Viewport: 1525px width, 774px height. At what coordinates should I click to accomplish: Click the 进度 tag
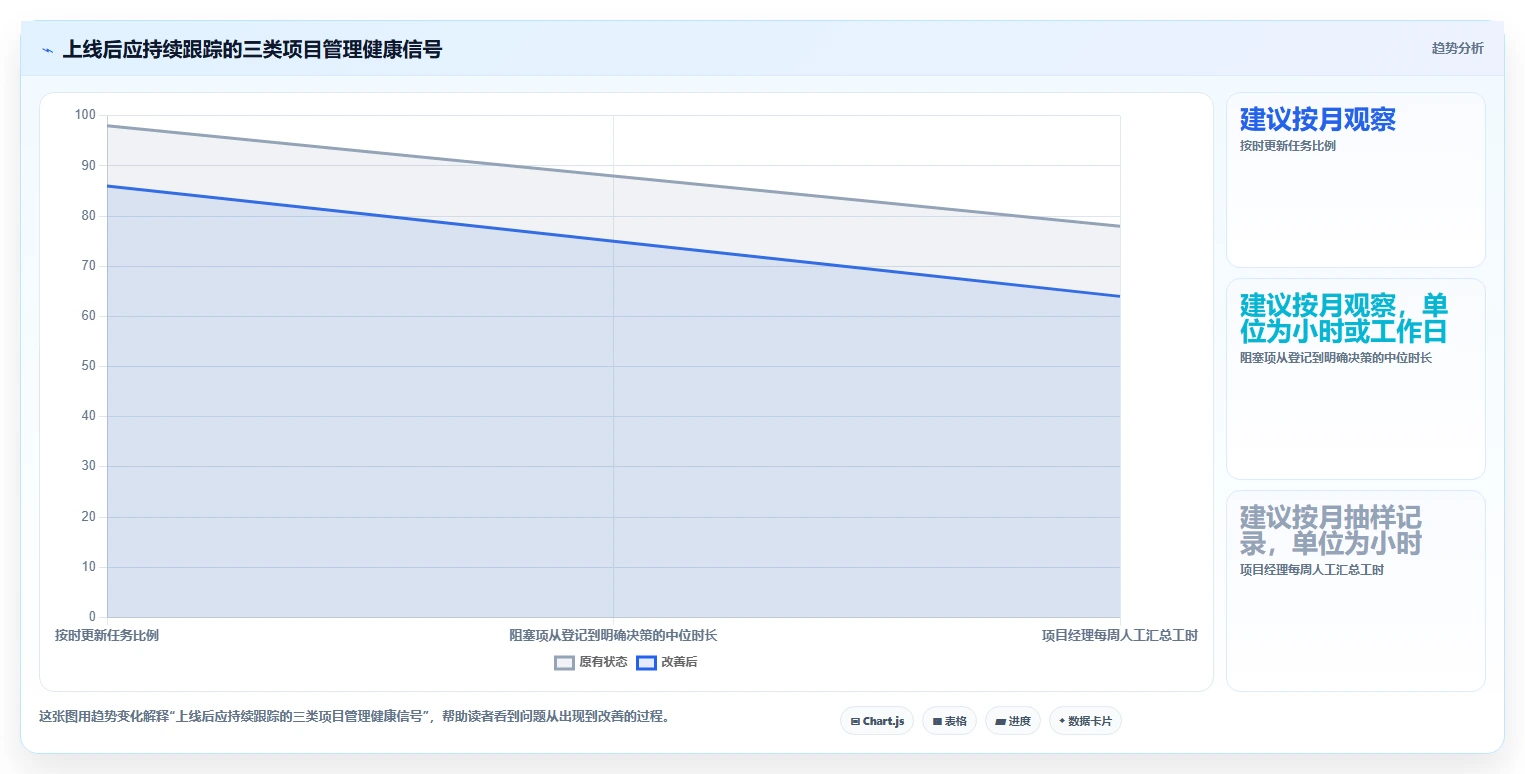click(1013, 721)
